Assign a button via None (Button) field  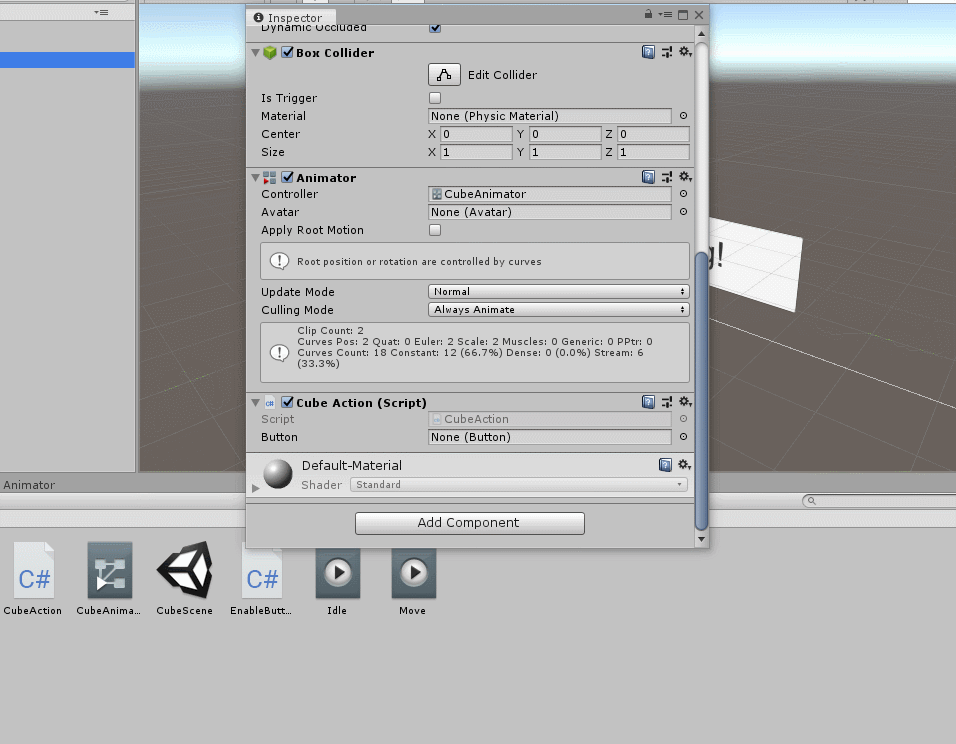[x=549, y=437]
